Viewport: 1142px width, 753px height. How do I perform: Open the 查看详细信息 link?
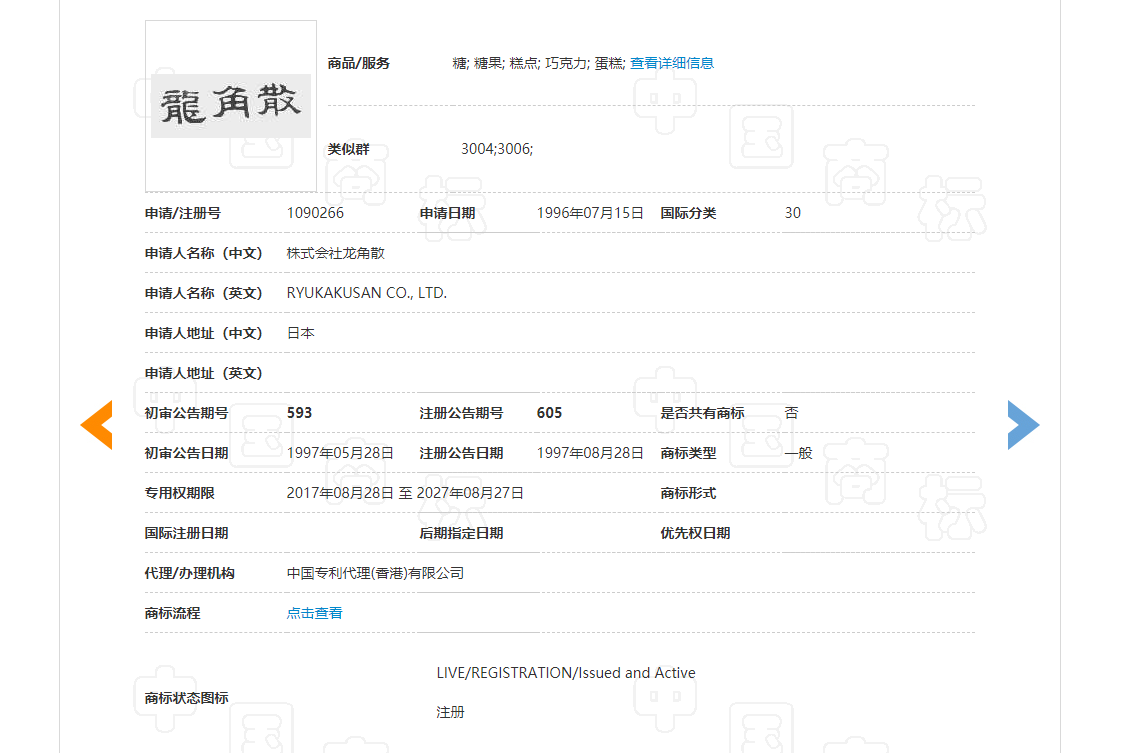[672, 63]
